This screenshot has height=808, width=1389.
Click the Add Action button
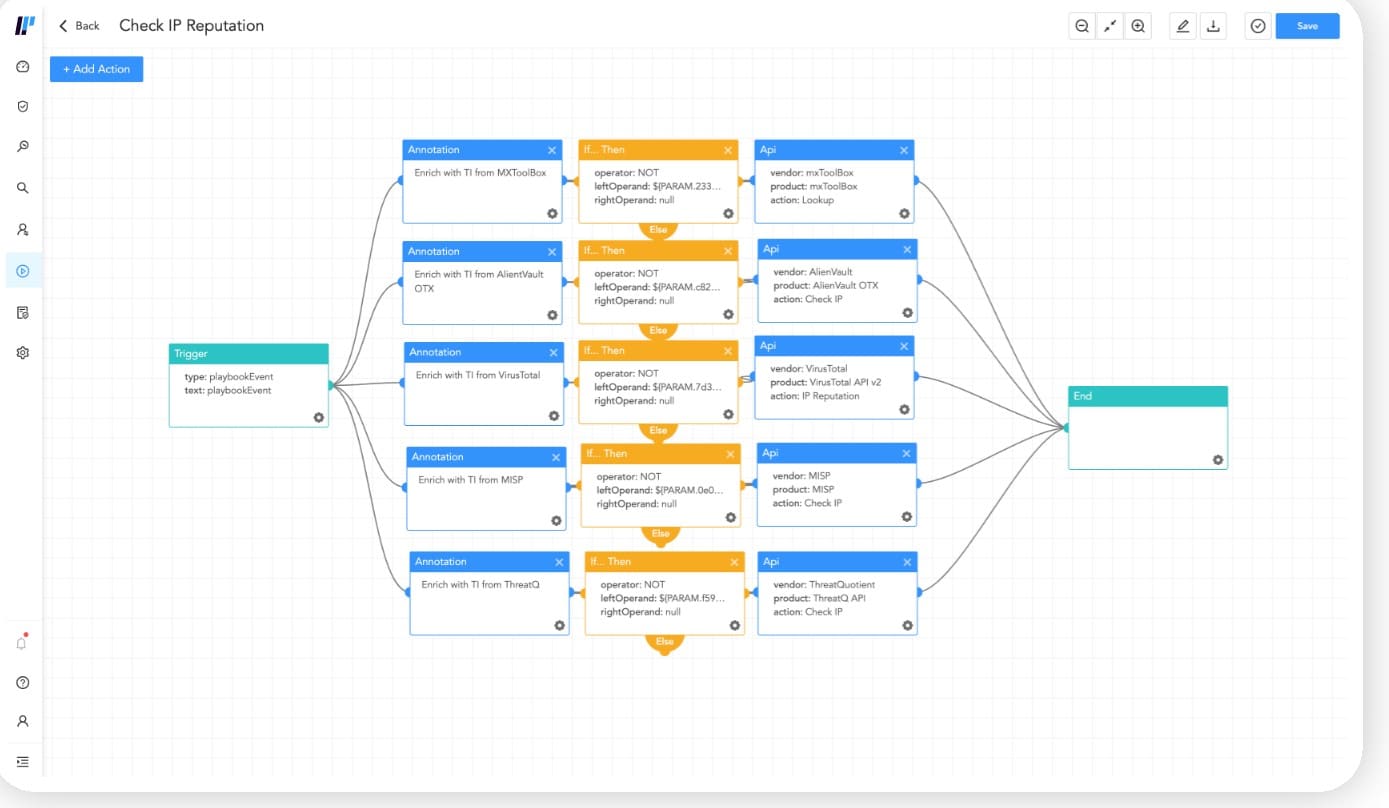click(97, 69)
